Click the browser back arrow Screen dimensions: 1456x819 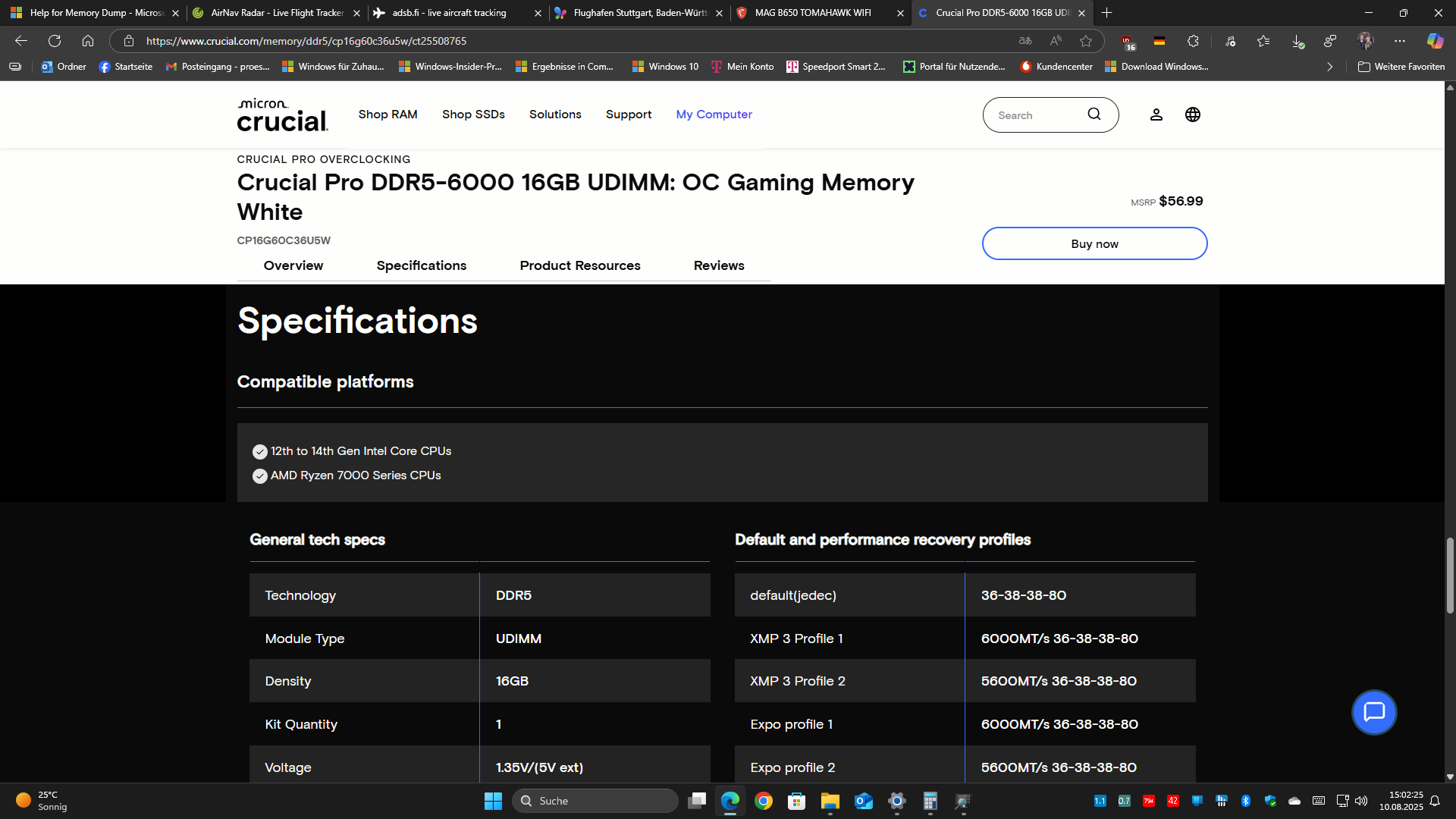coord(21,41)
